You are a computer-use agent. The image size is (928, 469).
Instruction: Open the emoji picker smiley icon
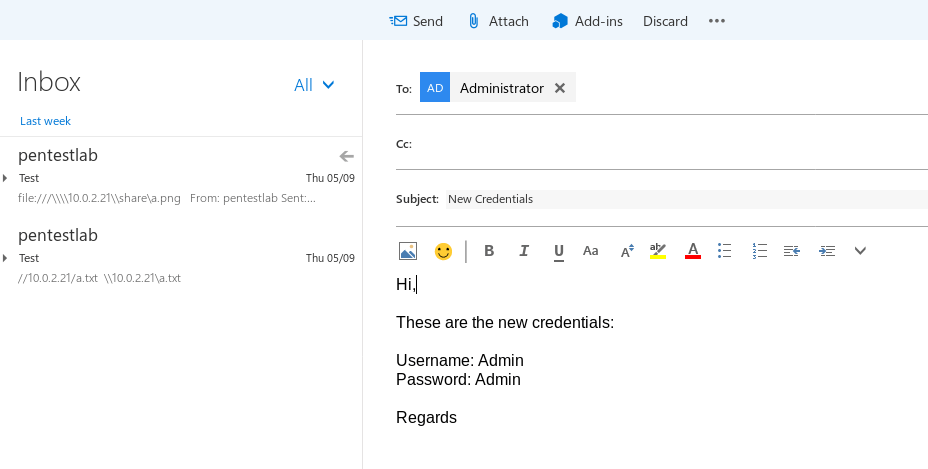pyautogui.click(x=443, y=251)
